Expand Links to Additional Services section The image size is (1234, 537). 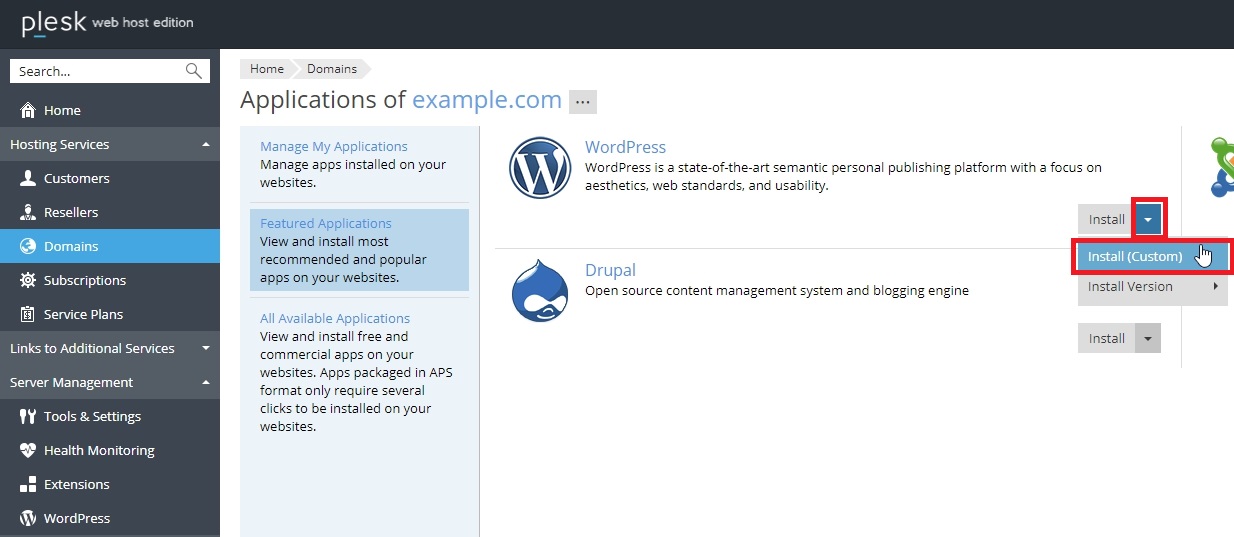(x=205, y=348)
